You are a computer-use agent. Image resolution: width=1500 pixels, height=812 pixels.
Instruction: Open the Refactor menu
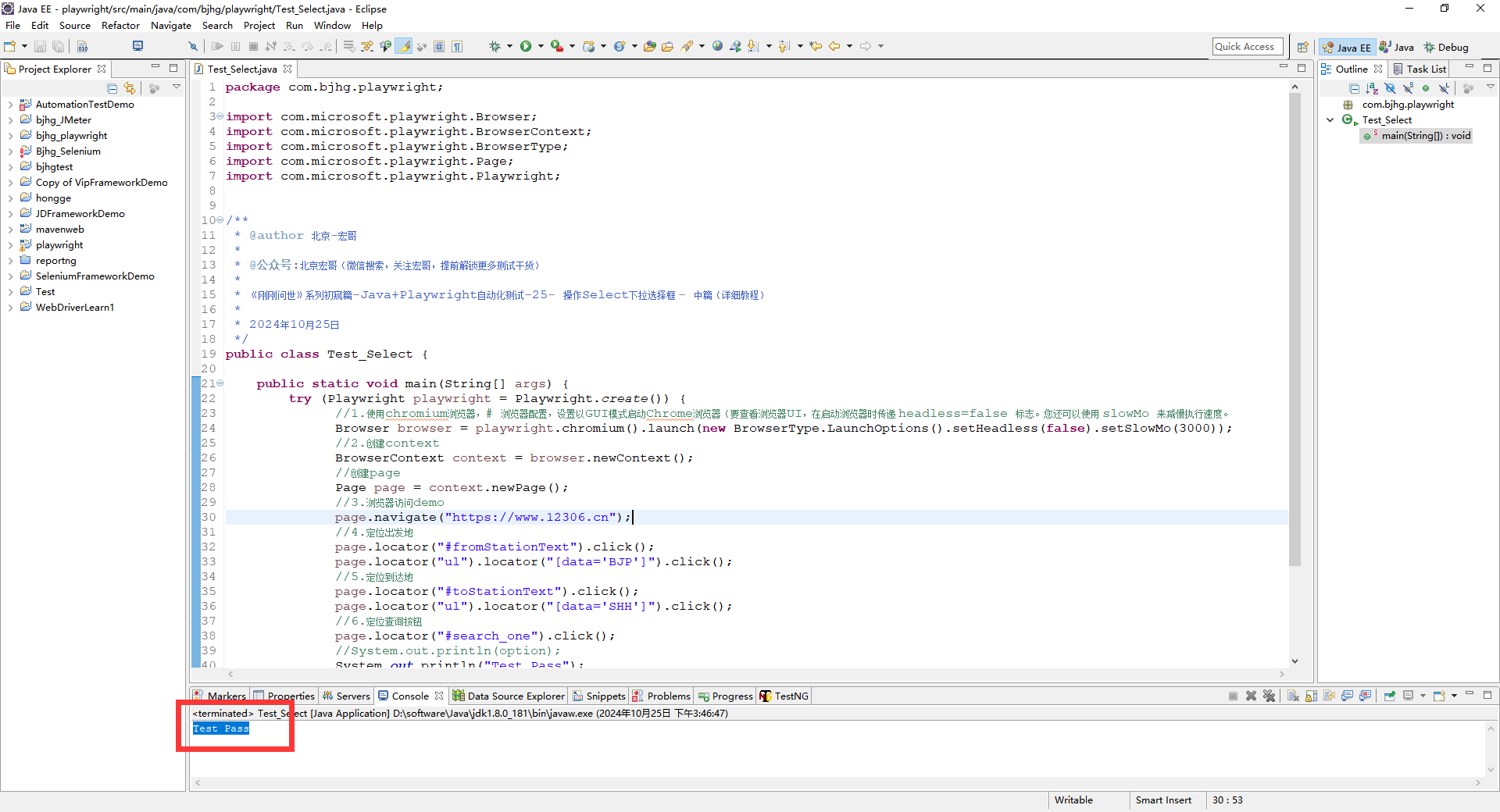coord(120,26)
